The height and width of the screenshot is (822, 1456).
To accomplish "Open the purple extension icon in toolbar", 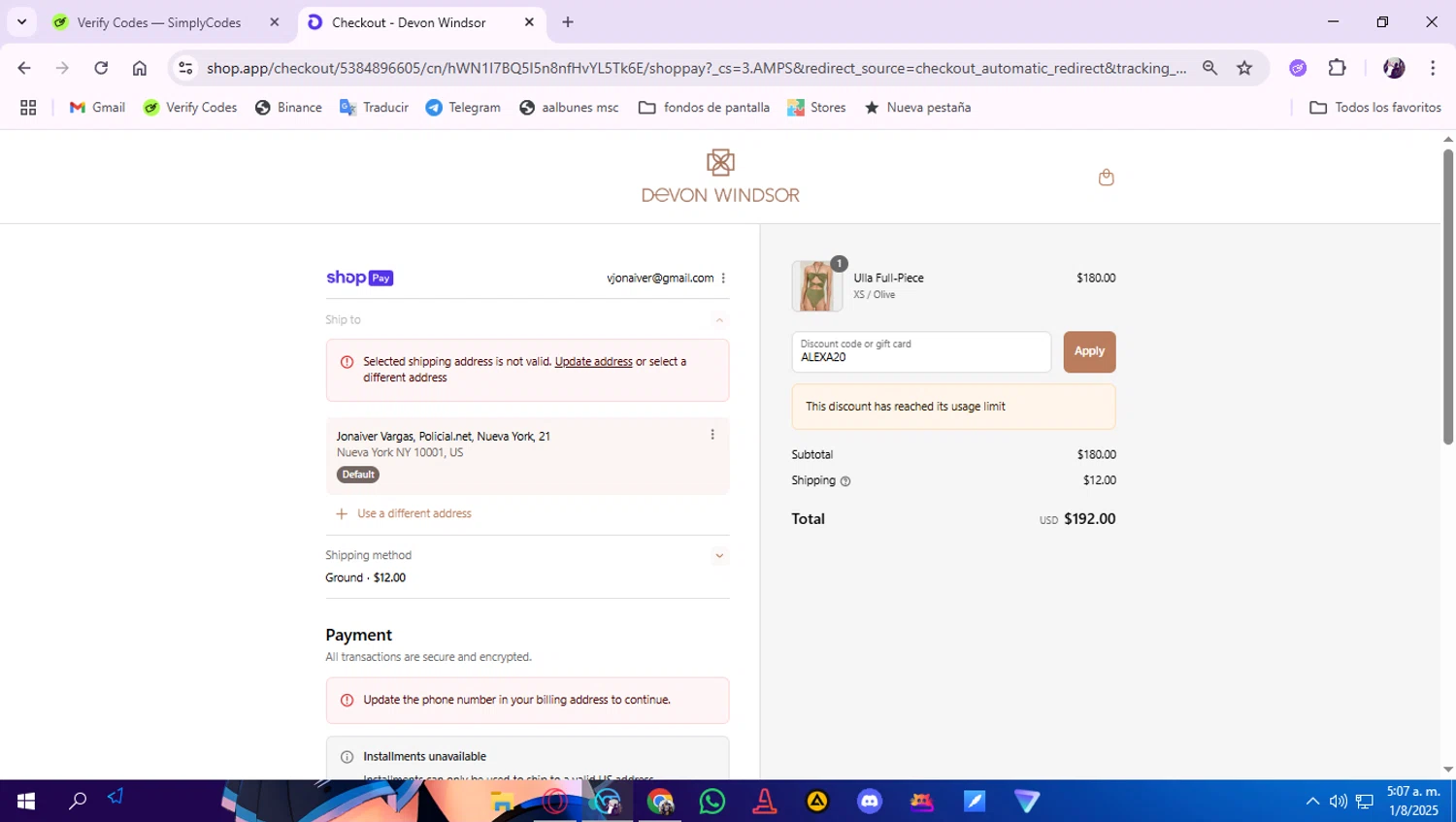I will 1298,68.
